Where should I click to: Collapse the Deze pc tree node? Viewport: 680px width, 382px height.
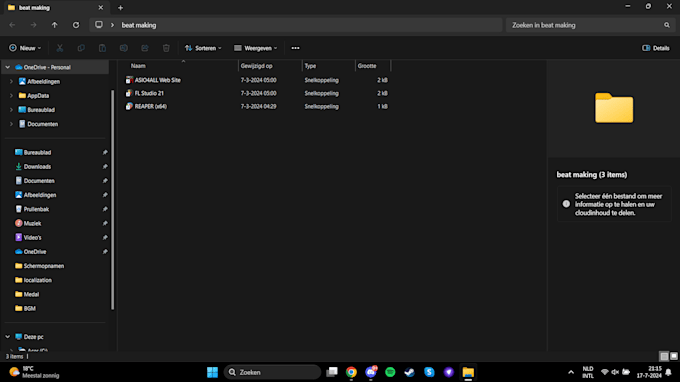[x=7, y=336]
